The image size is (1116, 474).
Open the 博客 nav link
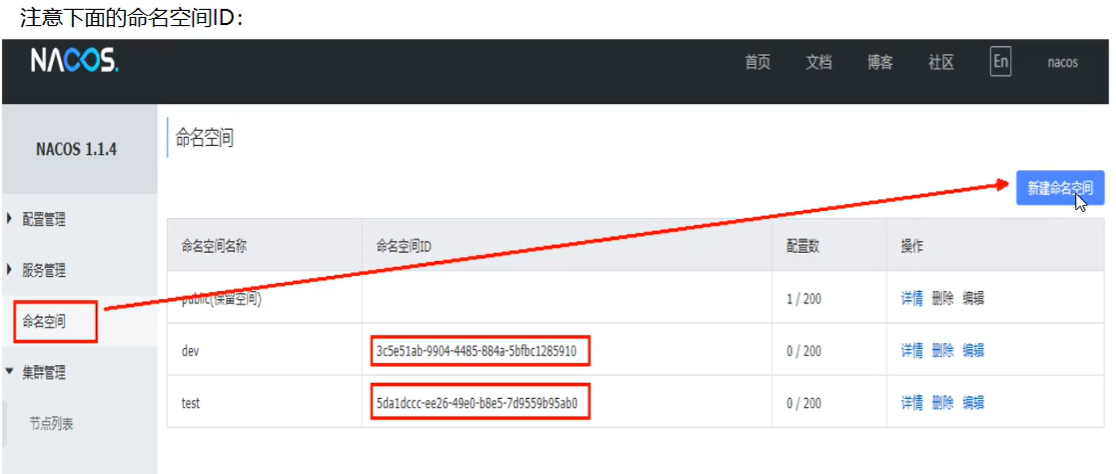(880, 63)
